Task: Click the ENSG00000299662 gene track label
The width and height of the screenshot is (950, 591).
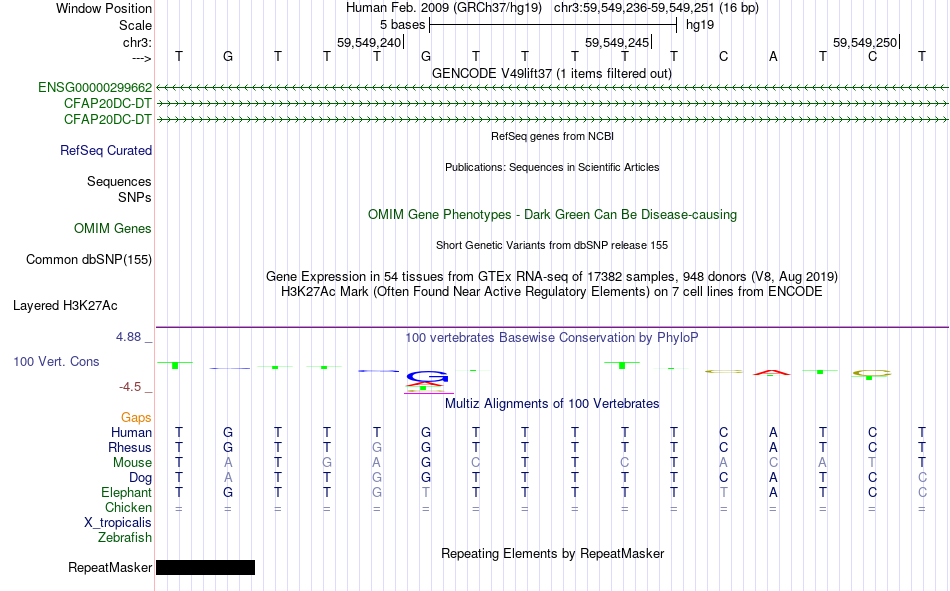Action: click(x=95, y=87)
